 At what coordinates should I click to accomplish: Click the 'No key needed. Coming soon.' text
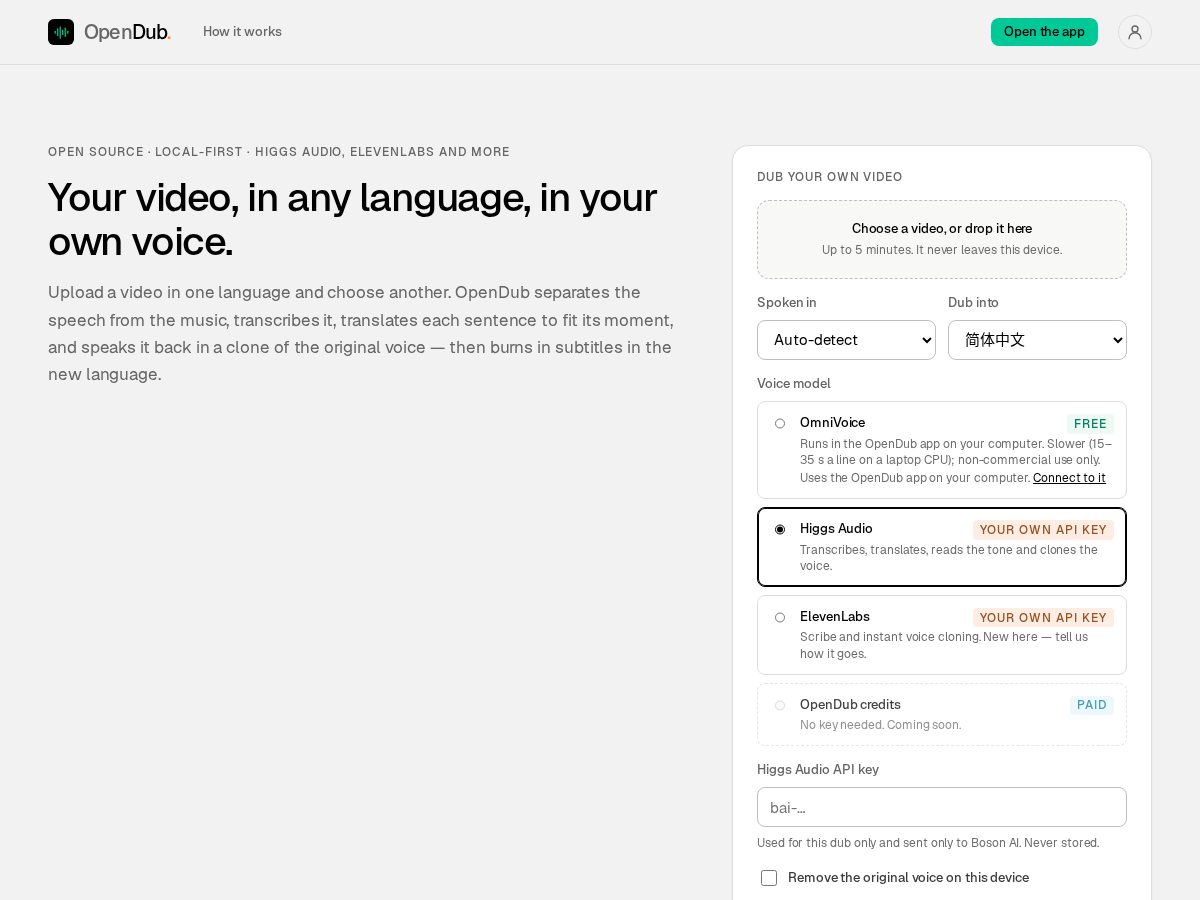pos(880,725)
